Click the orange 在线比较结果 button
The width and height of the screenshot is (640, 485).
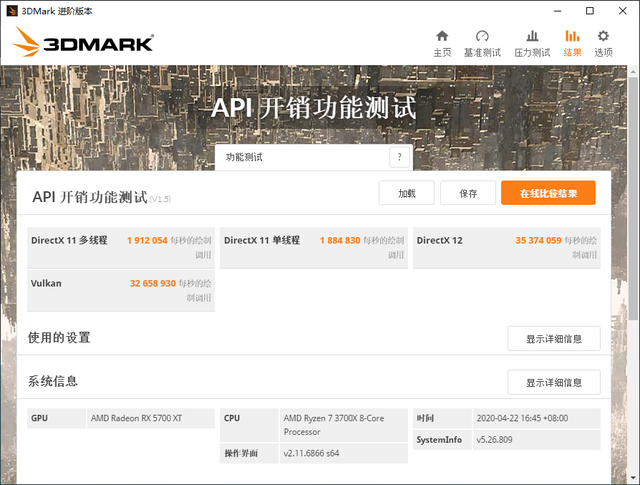pyautogui.click(x=548, y=193)
